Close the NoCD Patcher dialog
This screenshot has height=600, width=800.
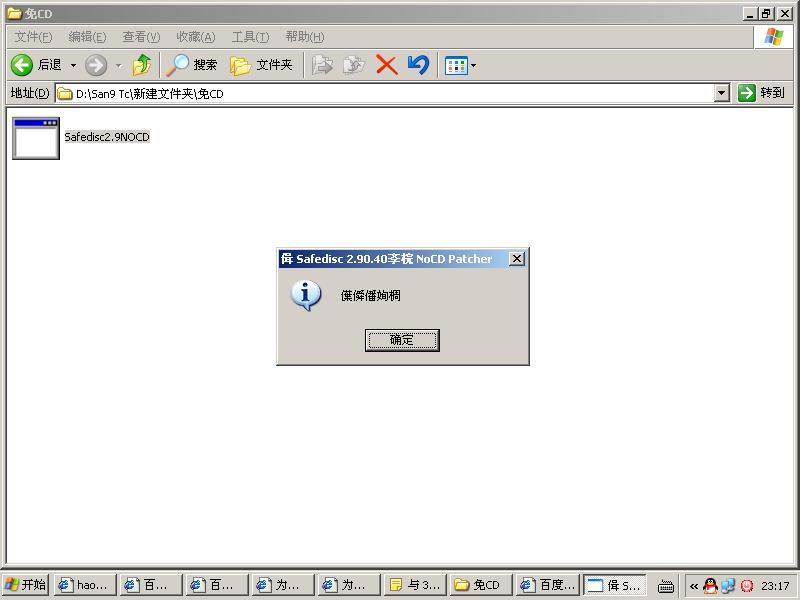tap(517, 259)
